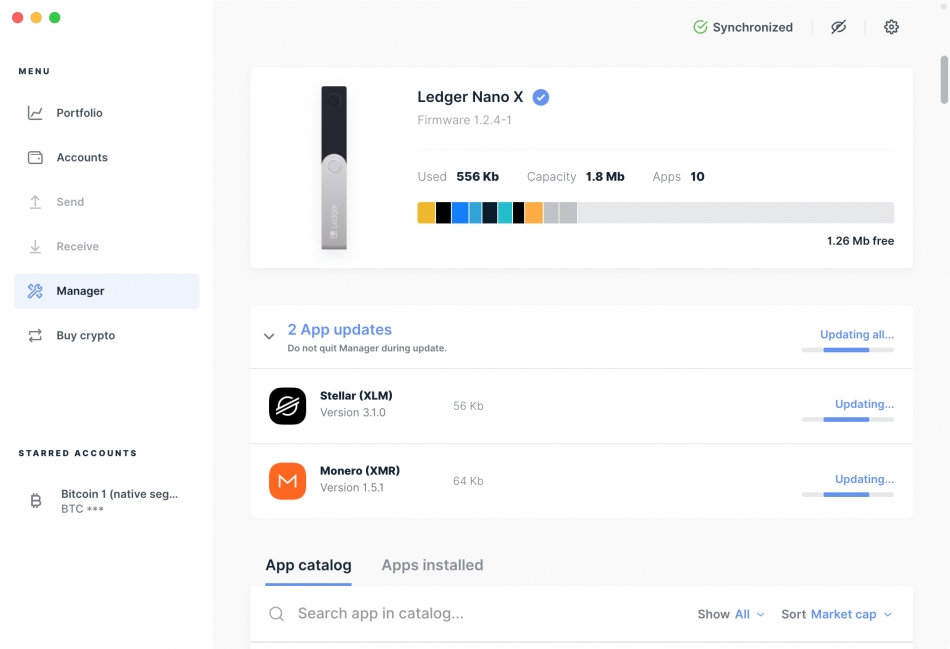
Task: Click the Synchronized status text
Action: coord(752,27)
